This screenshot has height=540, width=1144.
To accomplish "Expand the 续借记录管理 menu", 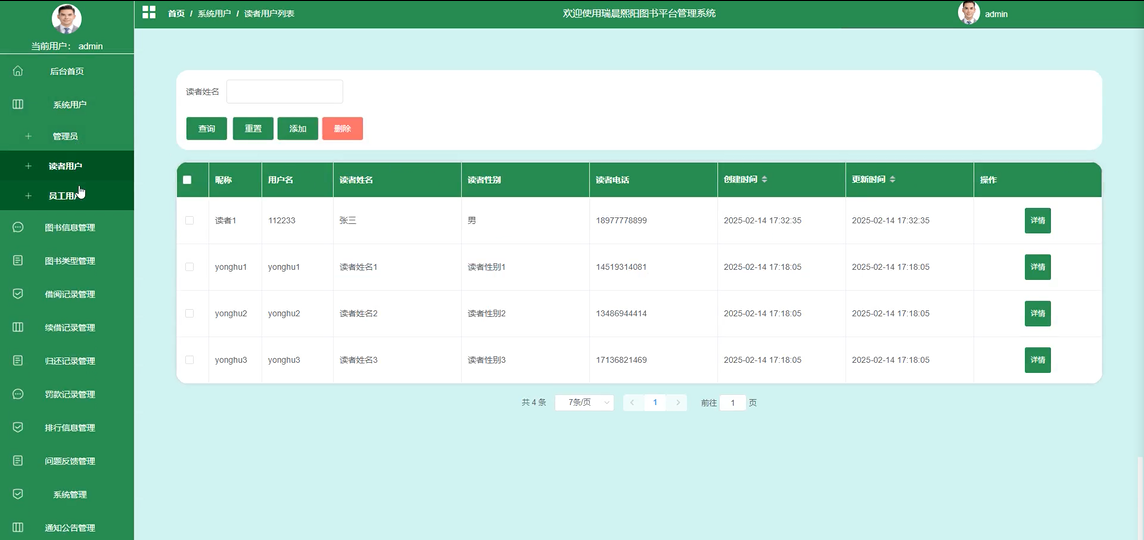I will click(67, 328).
